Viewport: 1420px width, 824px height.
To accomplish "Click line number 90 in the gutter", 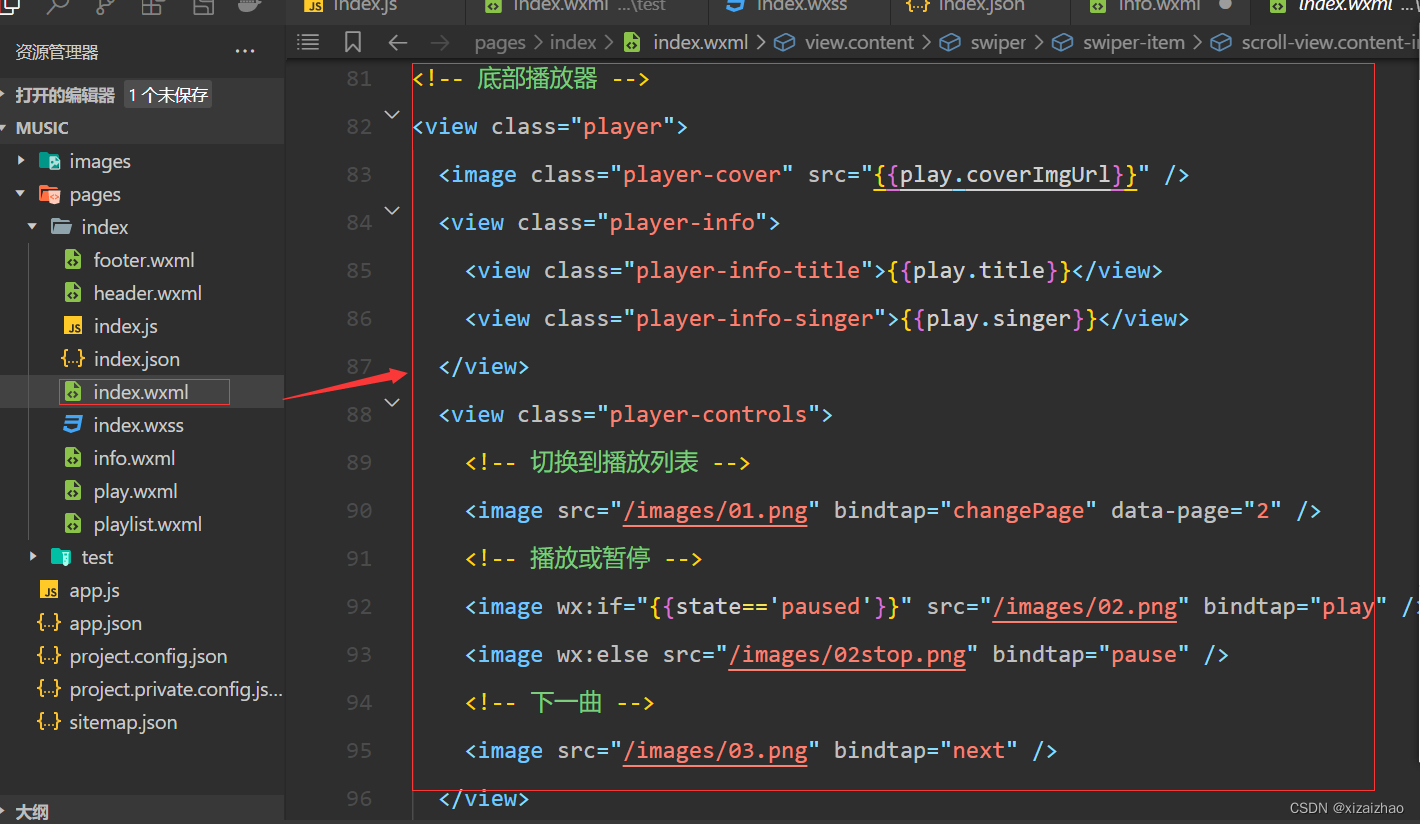I will coord(359,511).
